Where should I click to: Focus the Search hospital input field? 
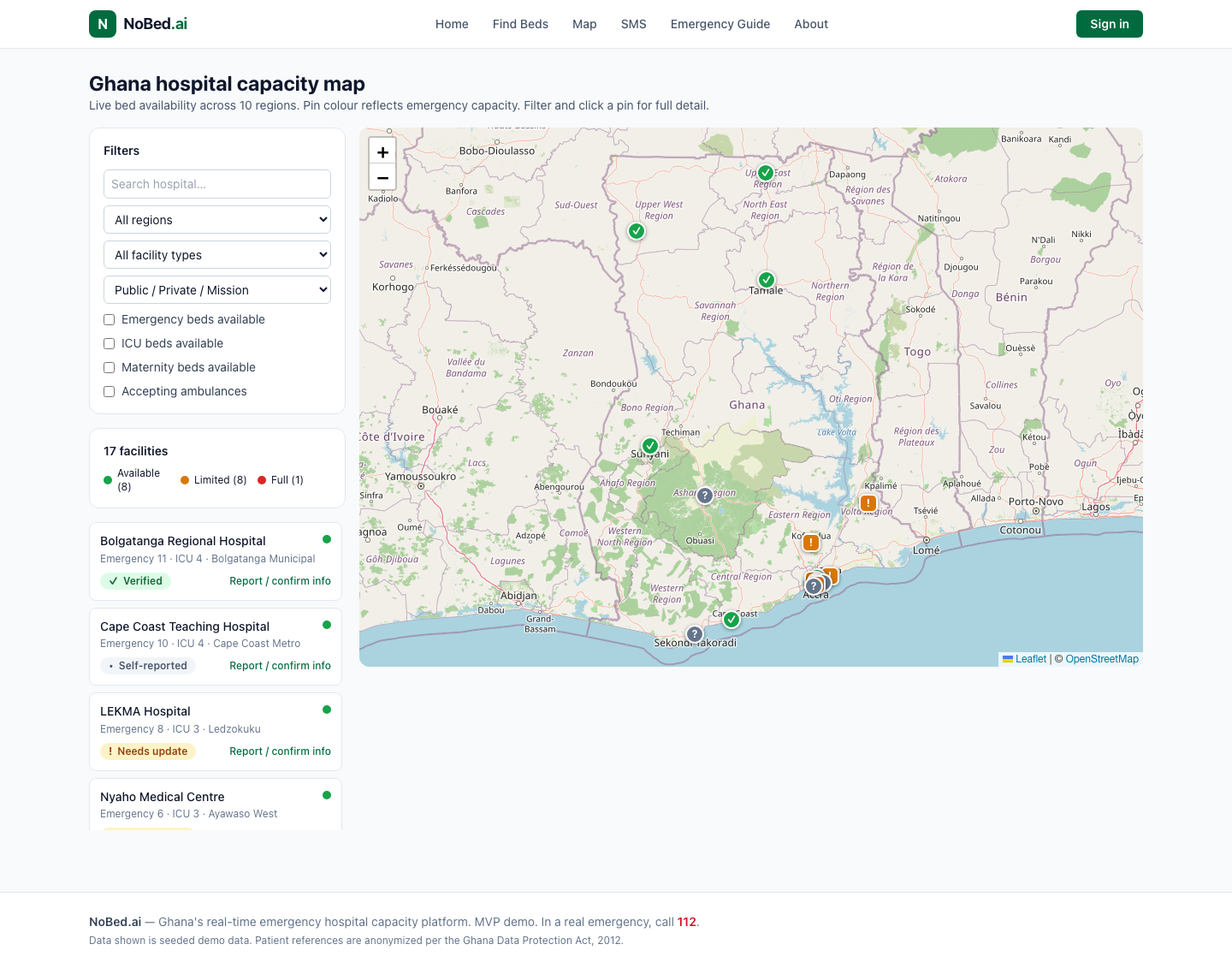click(217, 184)
